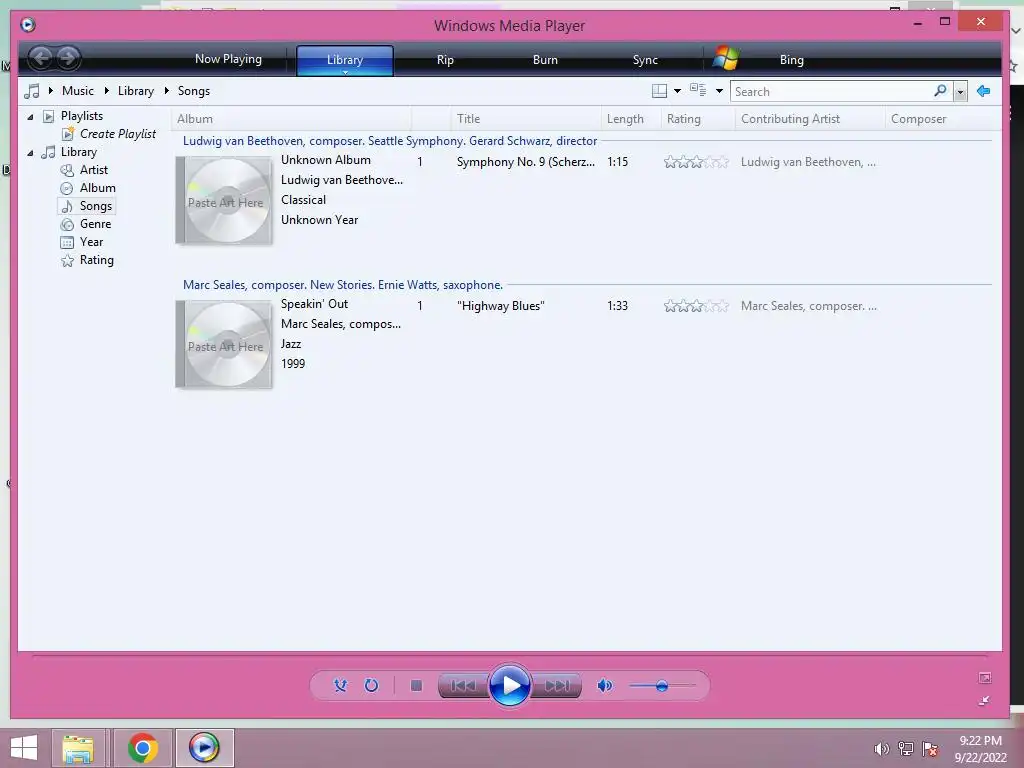Image resolution: width=1024 pixels, height=768 pixels.
Task: Mute the volume speaker icon
Action: pos(605,685)
